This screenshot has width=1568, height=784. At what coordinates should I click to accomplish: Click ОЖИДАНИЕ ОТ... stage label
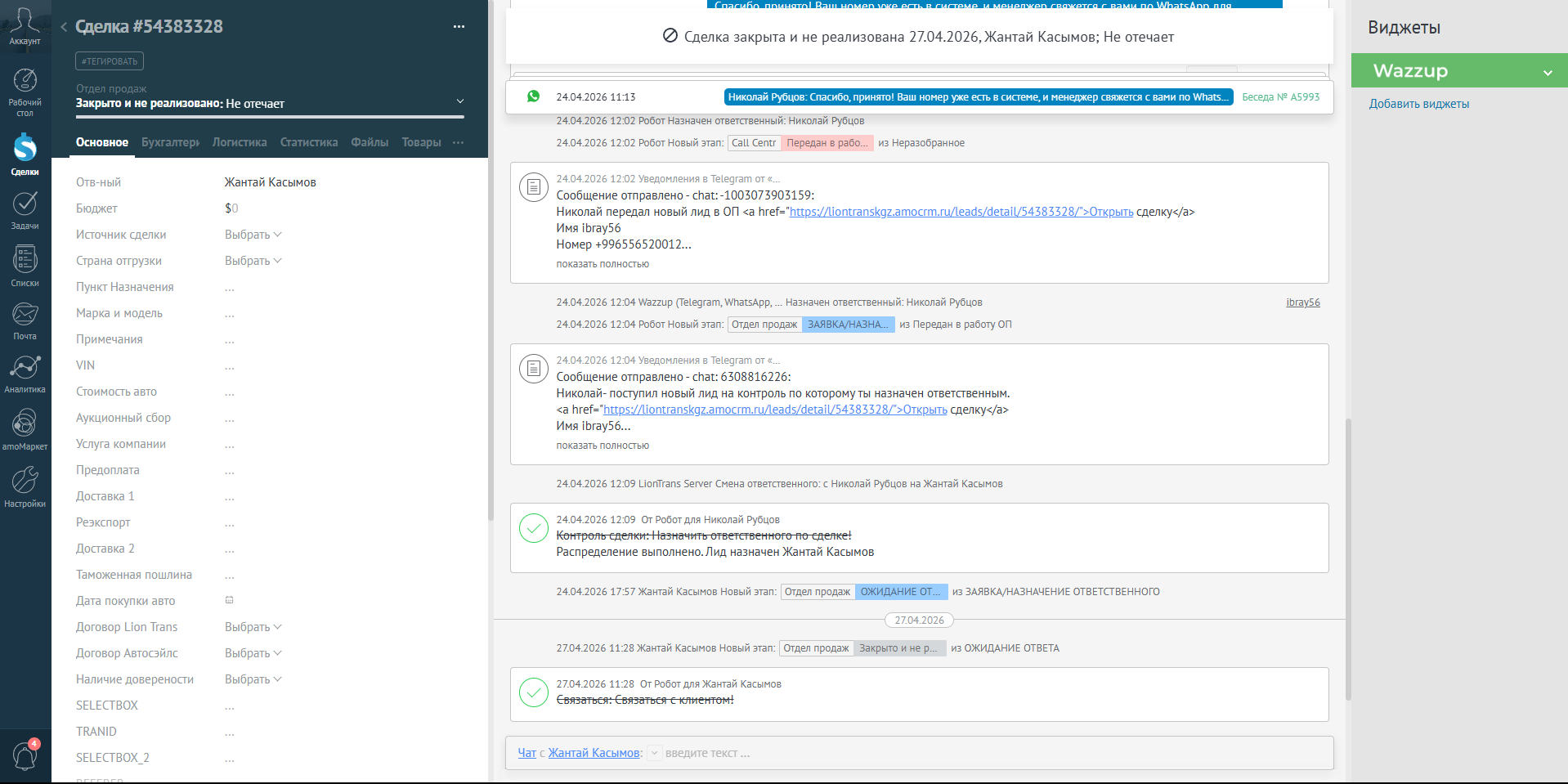(902, 592)
